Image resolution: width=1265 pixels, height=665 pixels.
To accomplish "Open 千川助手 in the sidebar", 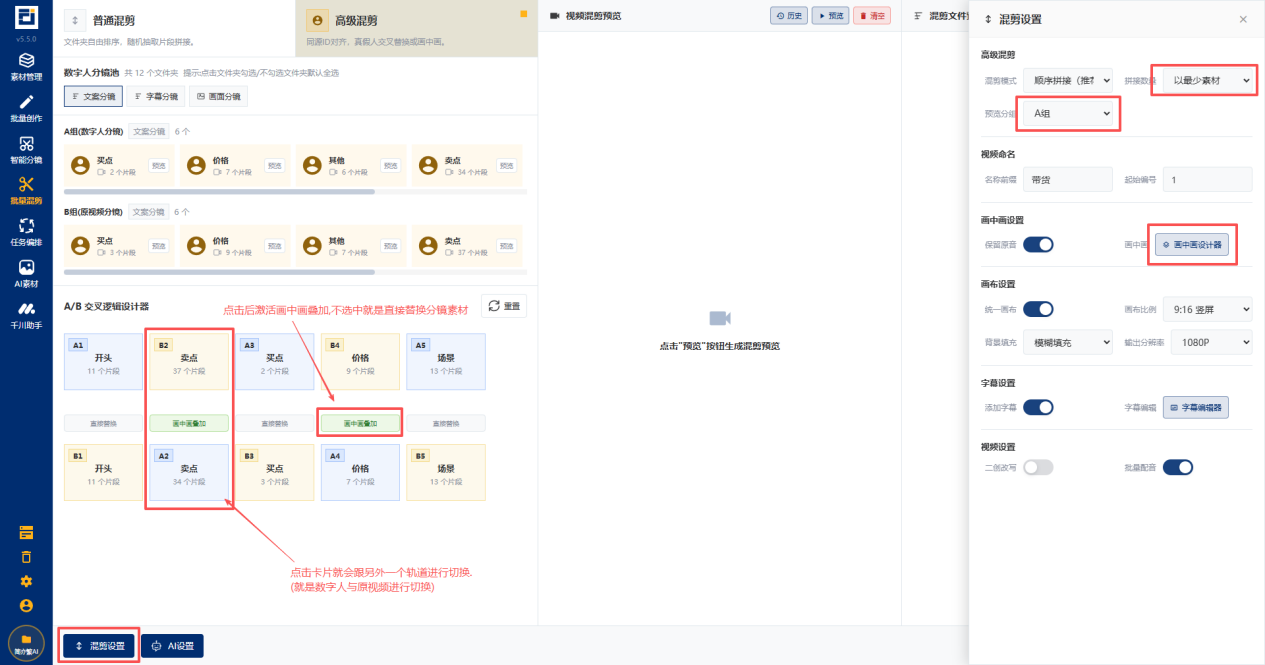I will click(26, 316).
